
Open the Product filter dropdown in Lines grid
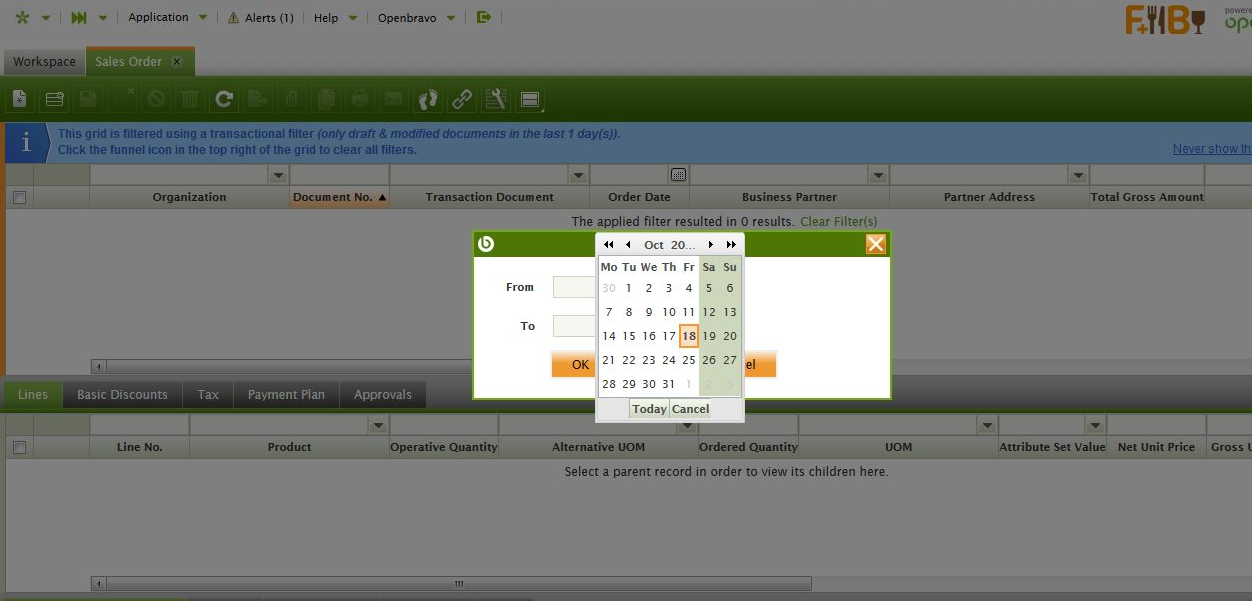tap(378, 425)
